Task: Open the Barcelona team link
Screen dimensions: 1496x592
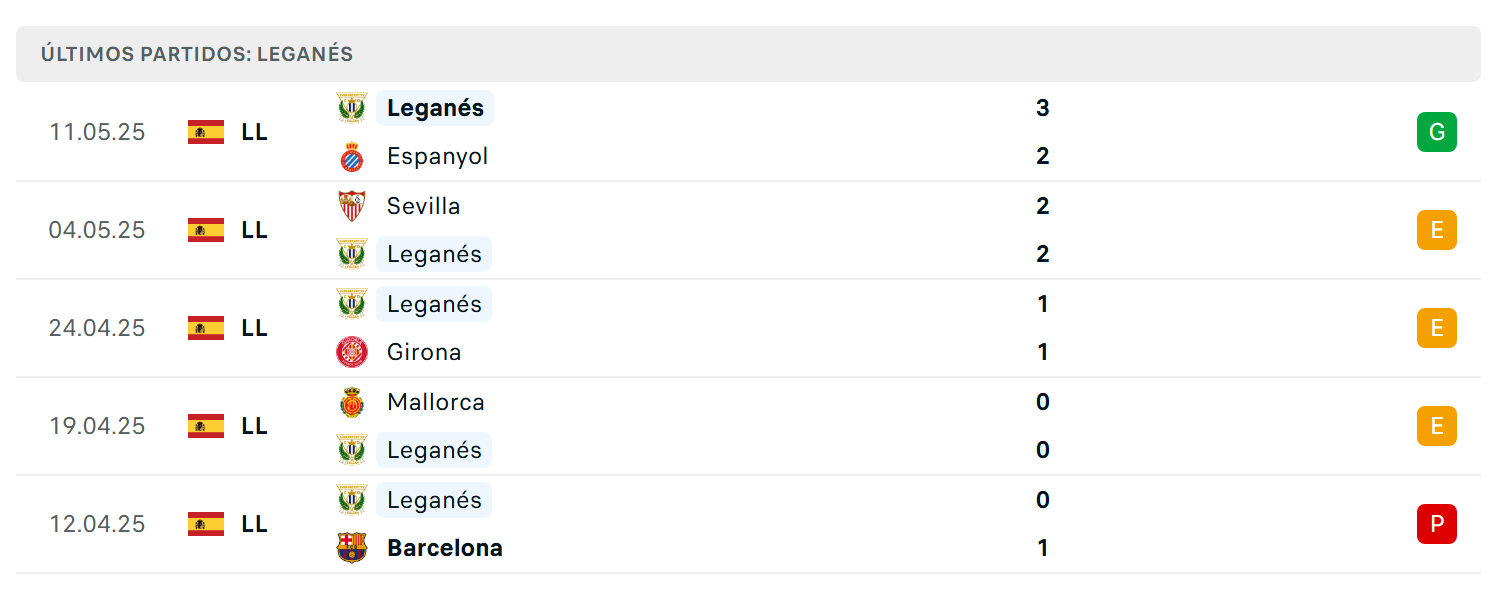Action: click(x=445, y=548)
